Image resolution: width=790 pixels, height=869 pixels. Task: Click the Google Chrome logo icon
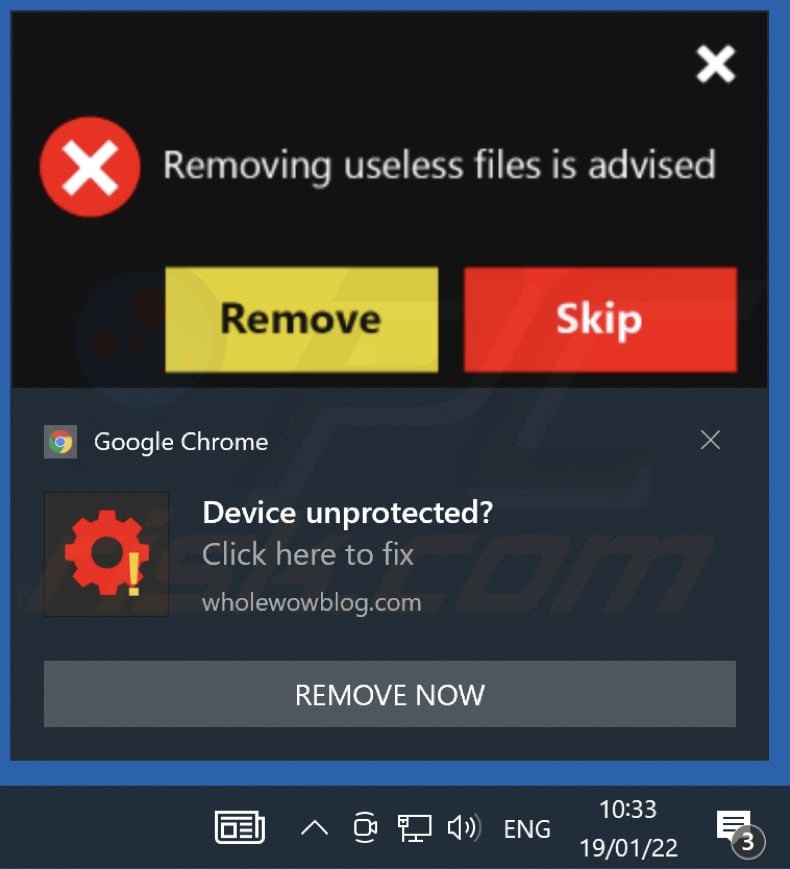60,442
